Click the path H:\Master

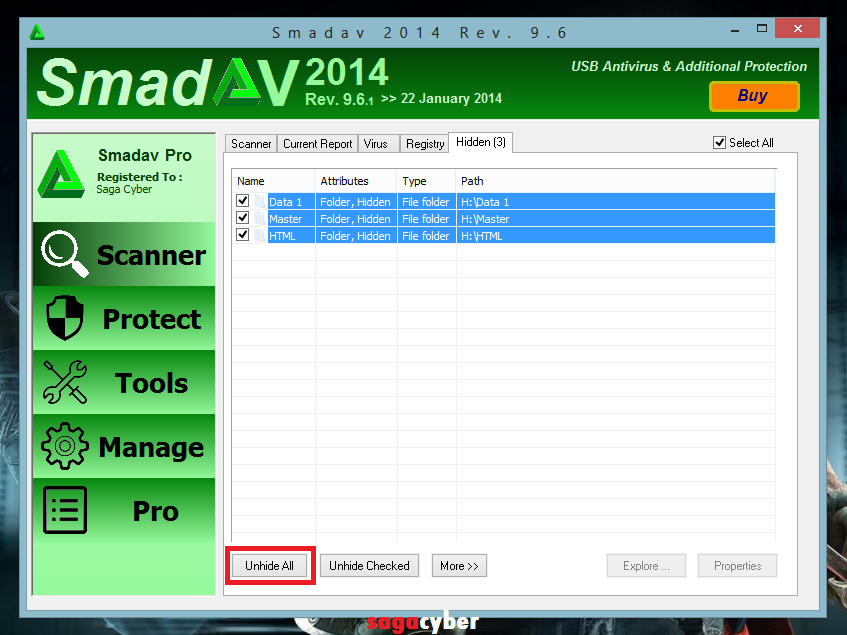485,219
